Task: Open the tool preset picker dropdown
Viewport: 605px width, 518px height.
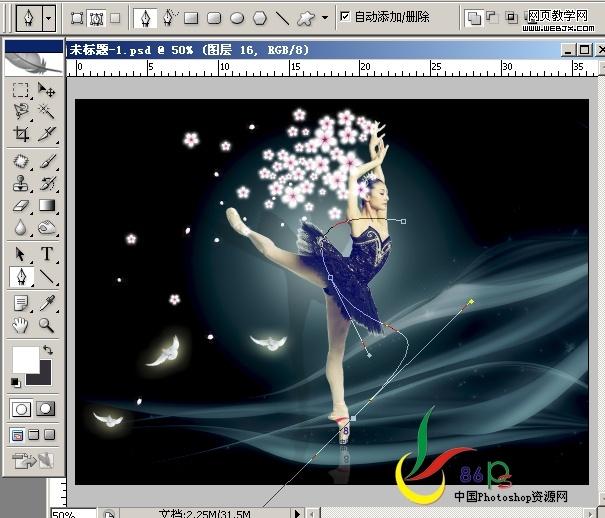Action: coord(49,18)
